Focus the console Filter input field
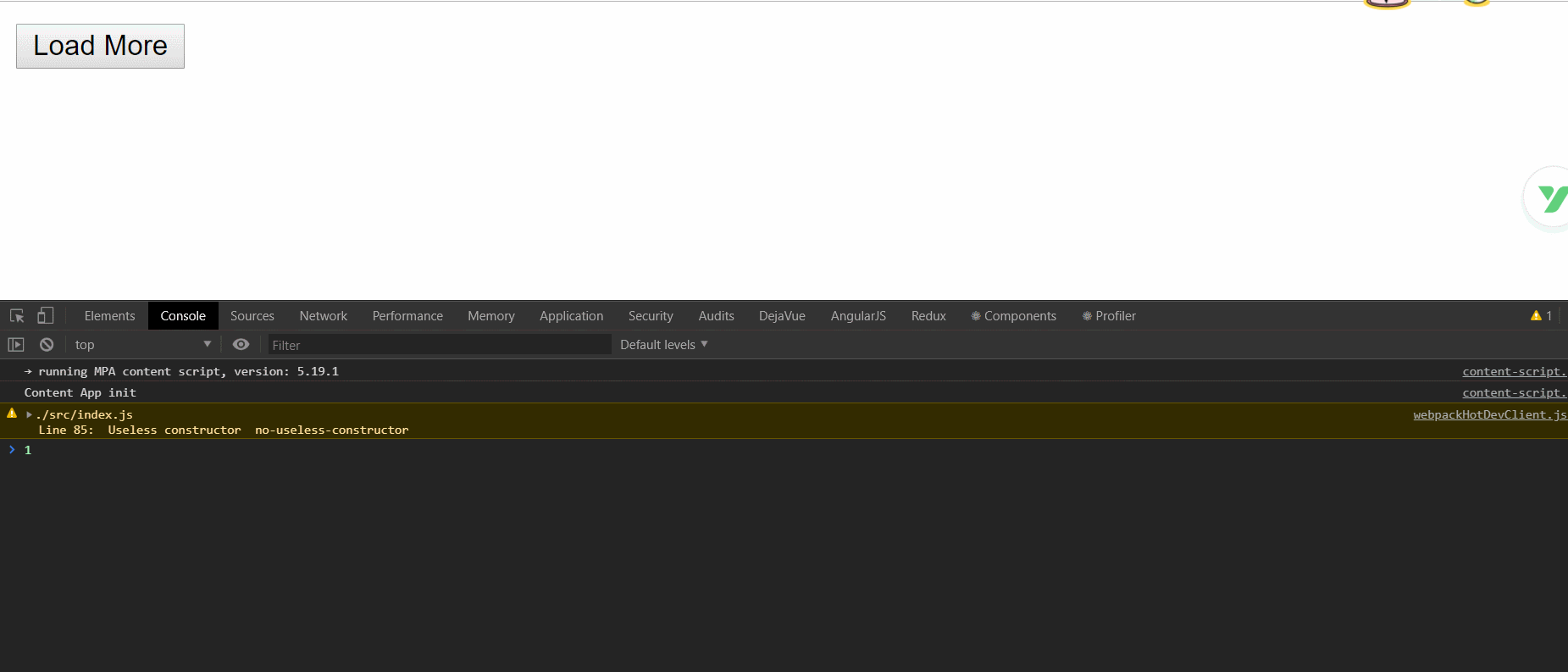1568x672 pixels. point(440,345)
